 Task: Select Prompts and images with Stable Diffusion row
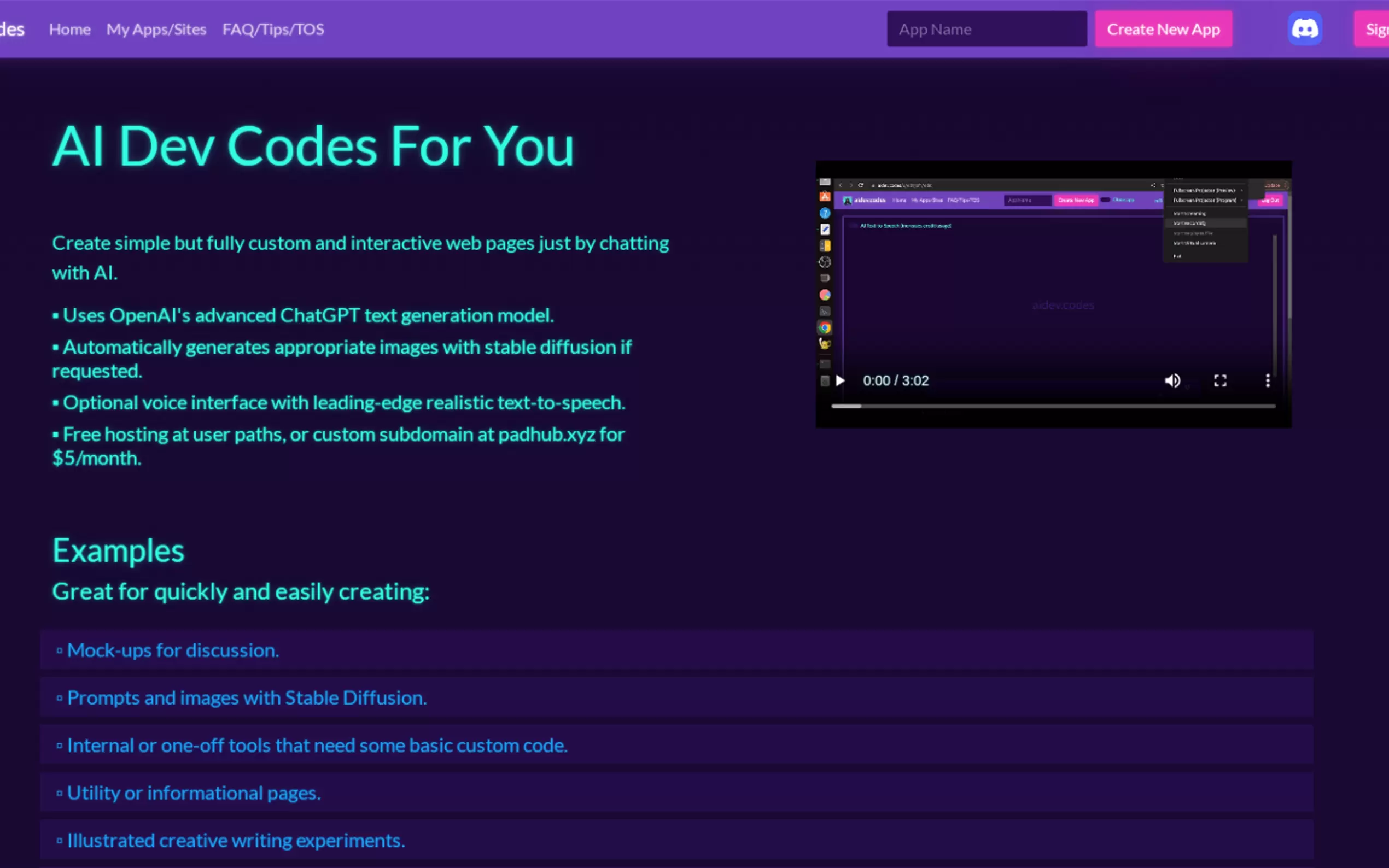tap(247, 697)
